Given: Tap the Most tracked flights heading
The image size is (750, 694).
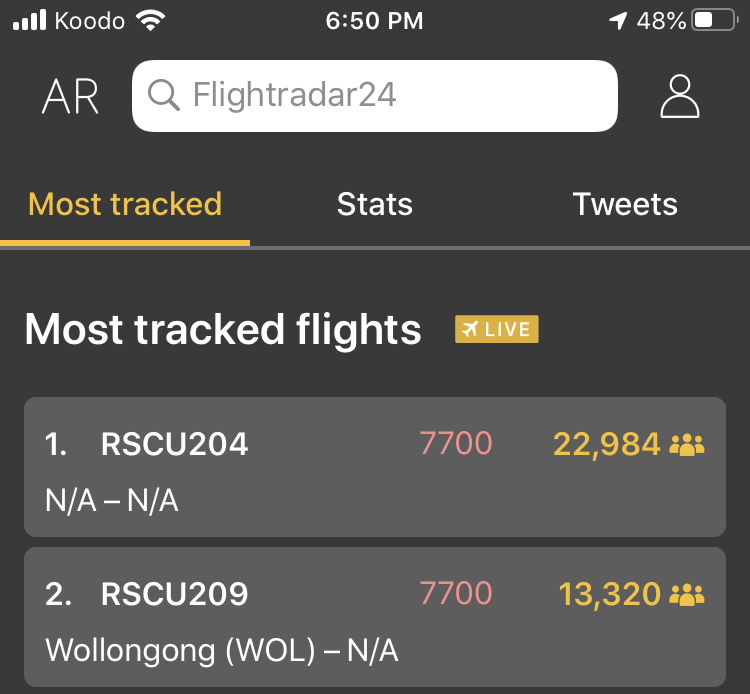Looking at the screenshot, I should click(223, 329).
